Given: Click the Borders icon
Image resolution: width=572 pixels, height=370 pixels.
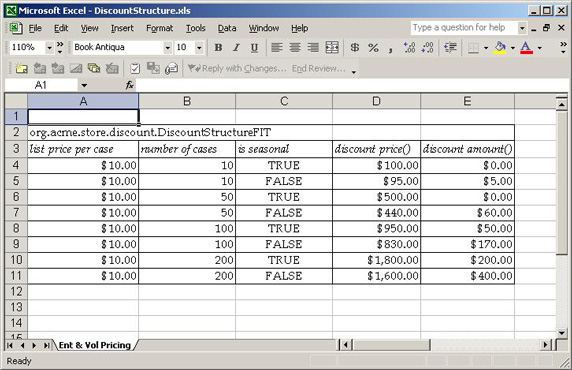Looking at the screenshot, I should (473, 47).
